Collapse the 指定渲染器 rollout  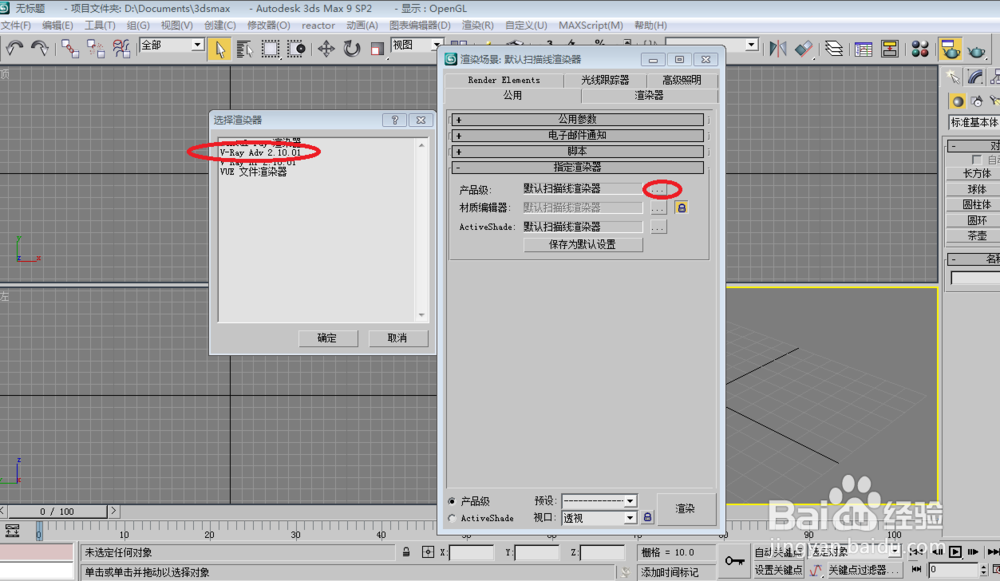point(578,167)
